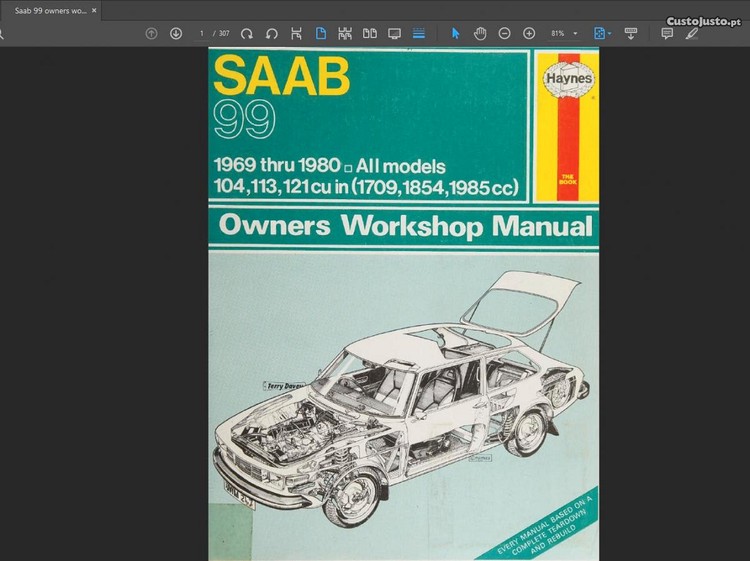750x561 pixels.
Task: Go to the previous page with the up arrow
Action: click(151, 33)
